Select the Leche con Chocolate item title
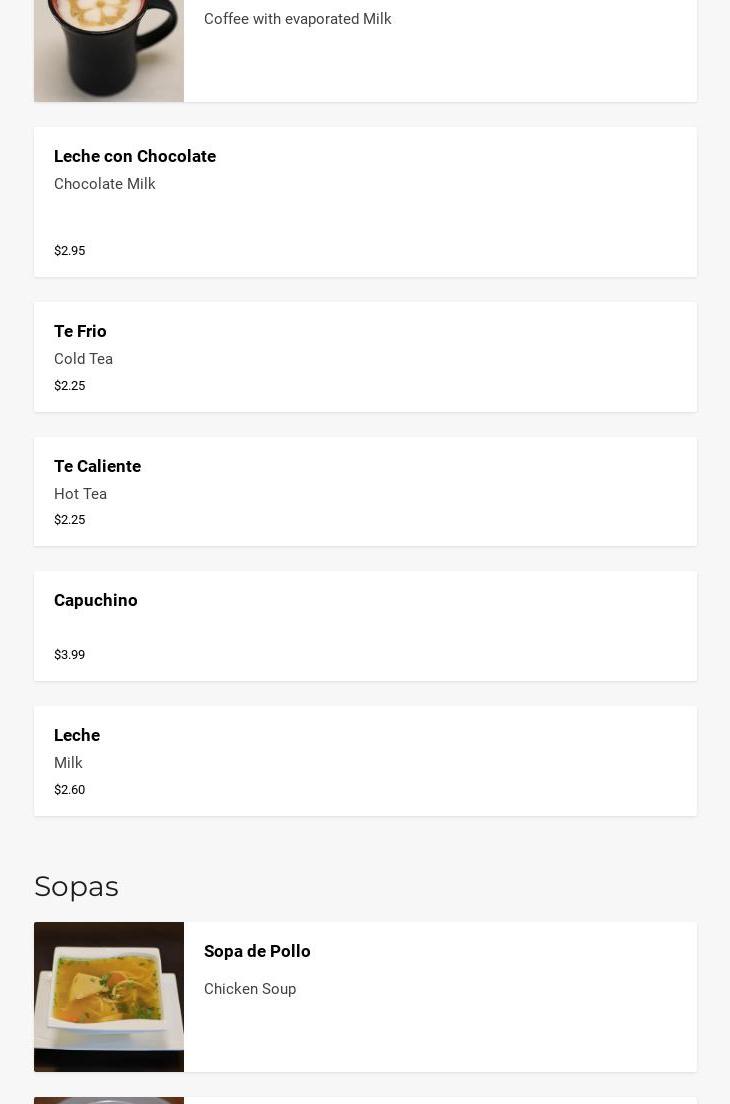This screenshot has height=1104, width=730. click(135, 156)
